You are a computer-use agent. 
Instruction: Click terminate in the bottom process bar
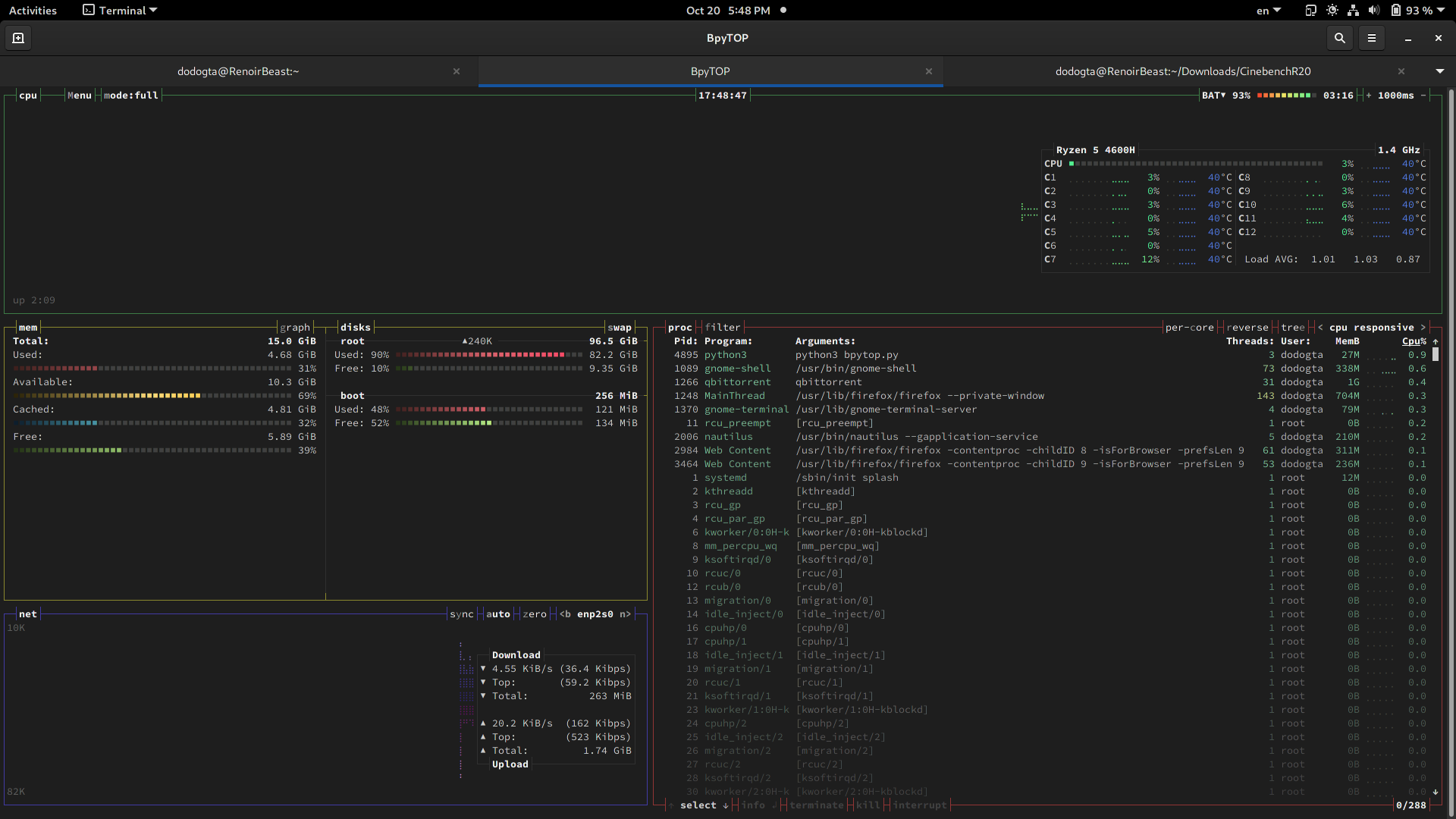[x=816, y=805]
